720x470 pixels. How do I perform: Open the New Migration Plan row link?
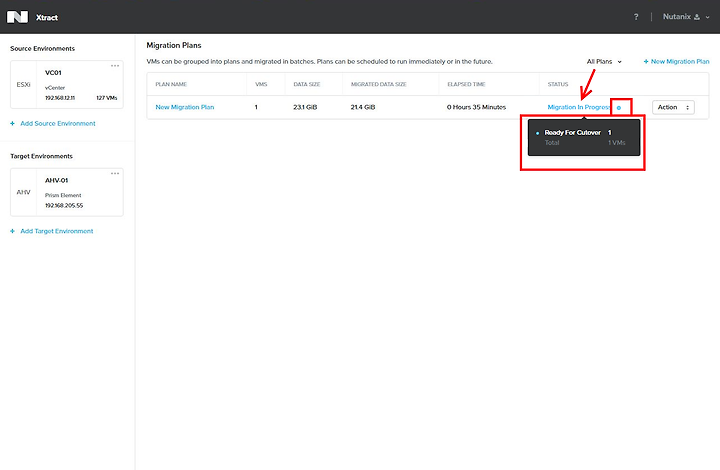click(185, 107)
